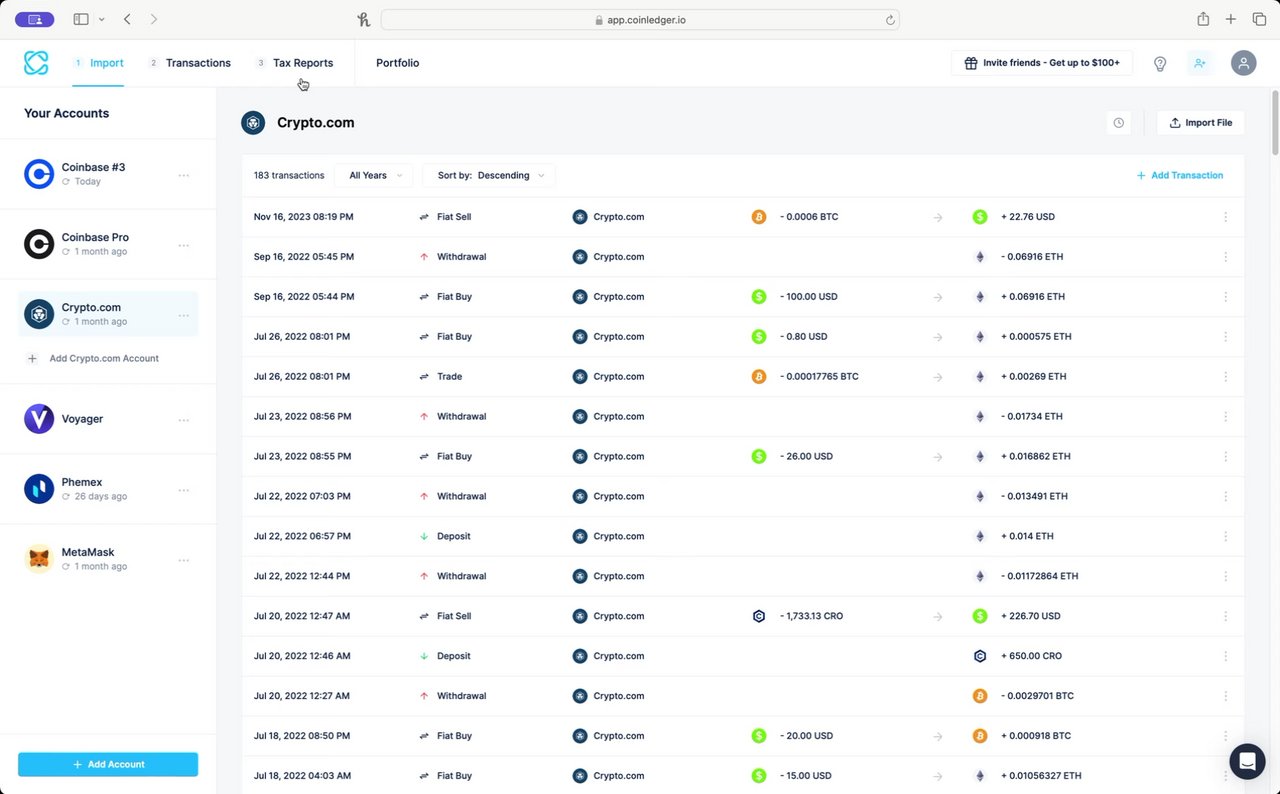Open menu for Jul 26, 2022 Trade row
Image resolution: width=1280 pixels, height=794 pixels.
(1226, 377)
